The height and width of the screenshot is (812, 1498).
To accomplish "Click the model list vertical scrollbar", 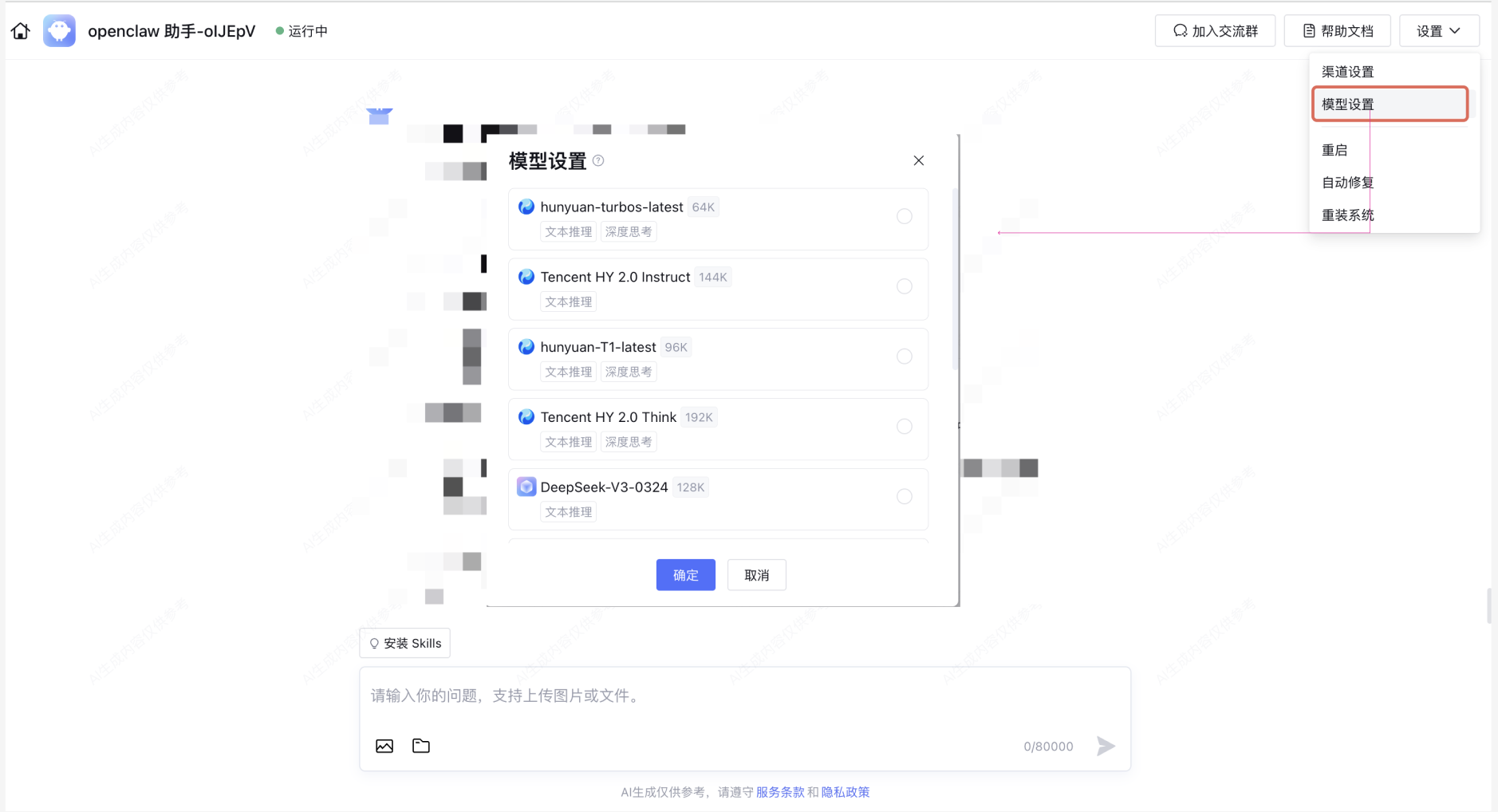I will (955, 279).
